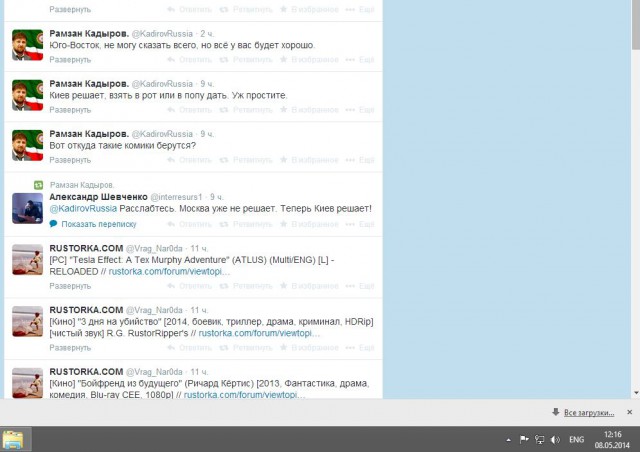Viewport: 640px width, 452px height.
Task: Favorite Александр Шевченко's tweet
Action: pos(309,225)
